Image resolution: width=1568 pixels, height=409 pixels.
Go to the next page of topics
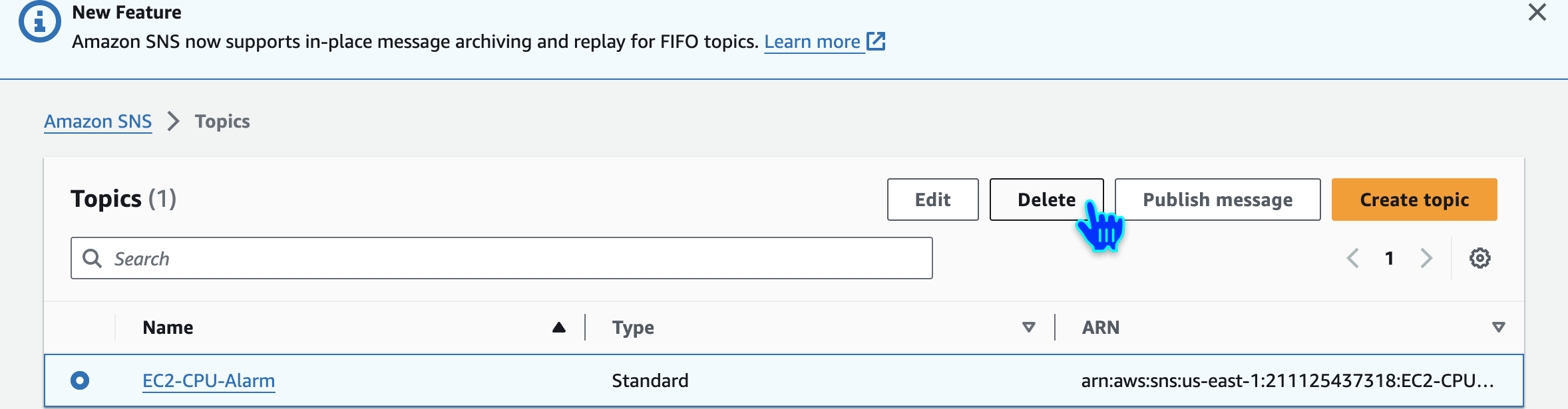point(1426,258)
